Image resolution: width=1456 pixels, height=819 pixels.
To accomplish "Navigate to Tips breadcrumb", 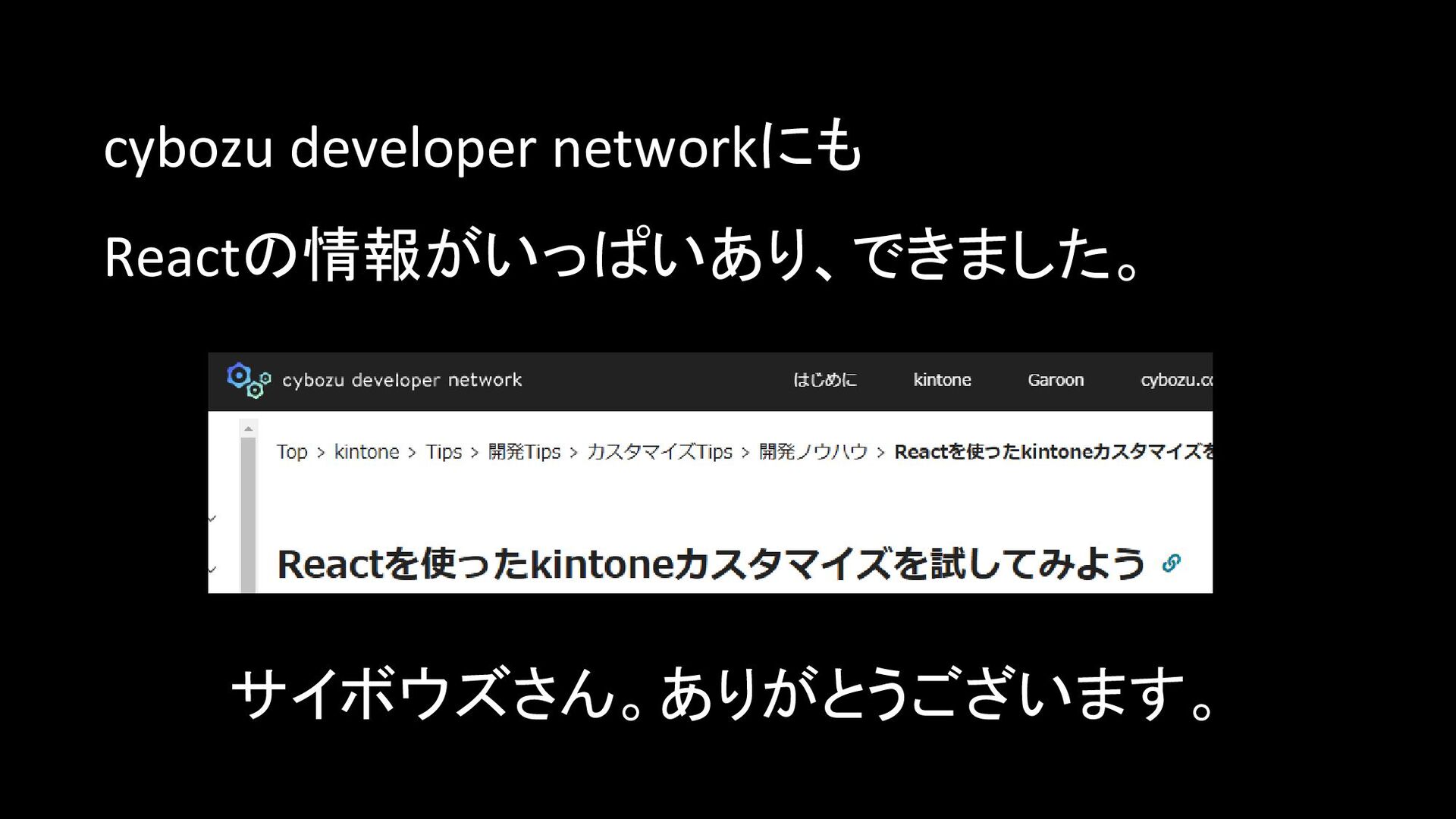I will (x=444, y=453).
